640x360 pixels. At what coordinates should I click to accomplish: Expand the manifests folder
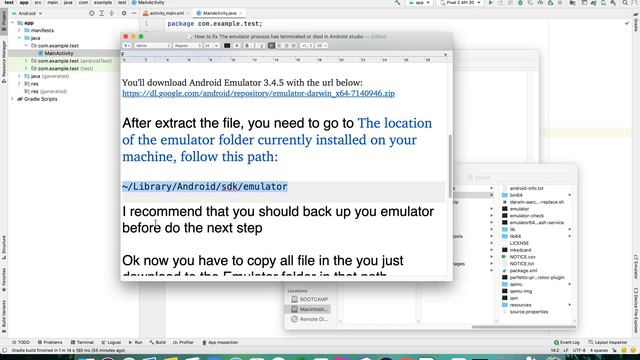[19, 30]
